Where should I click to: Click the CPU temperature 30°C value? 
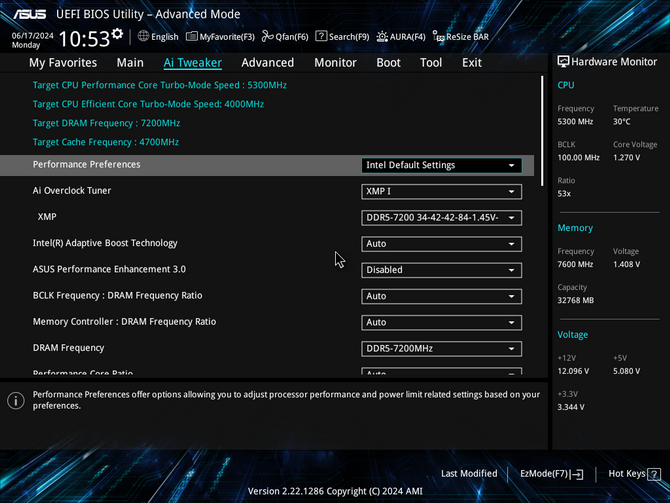pyautogui.click(x=621, y=122)
